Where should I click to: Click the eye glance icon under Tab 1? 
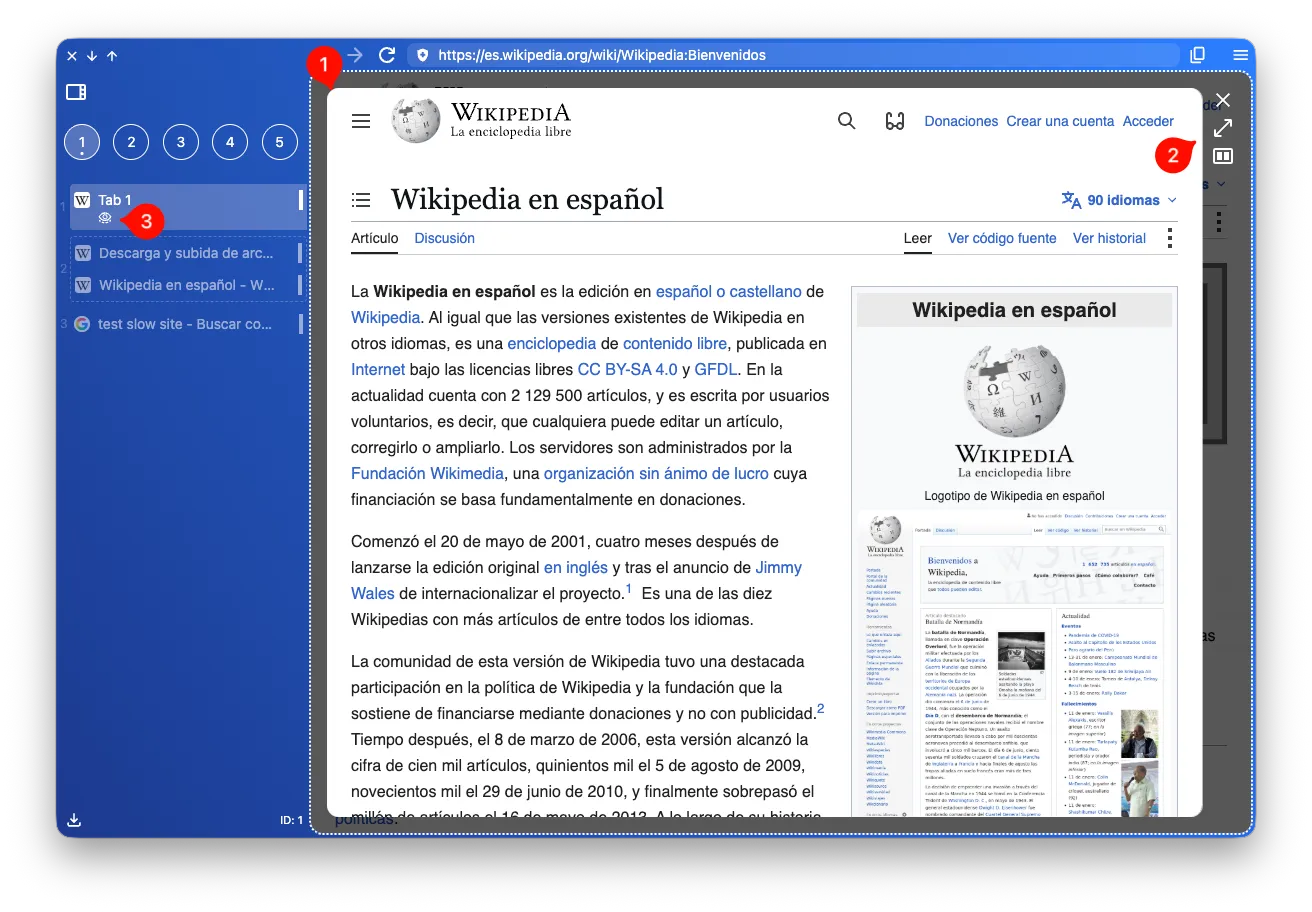[105, 218]
